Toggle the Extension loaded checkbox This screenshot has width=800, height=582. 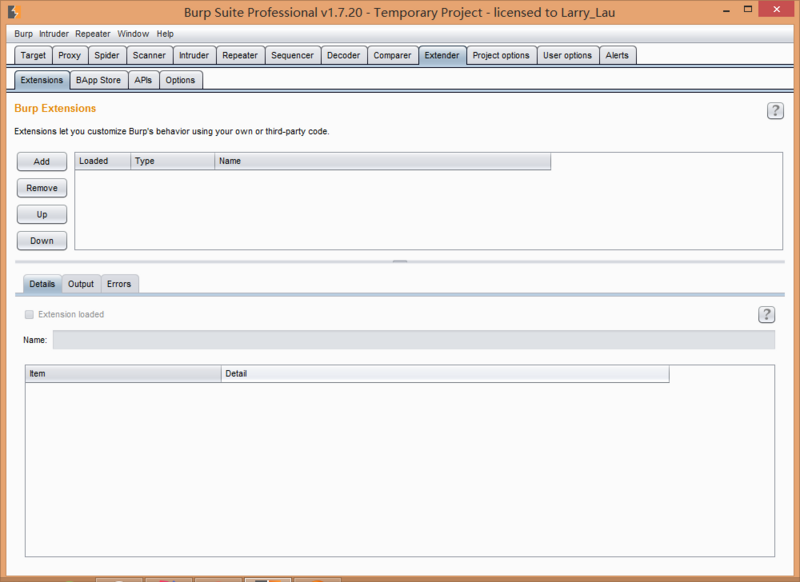click(29, 315)
